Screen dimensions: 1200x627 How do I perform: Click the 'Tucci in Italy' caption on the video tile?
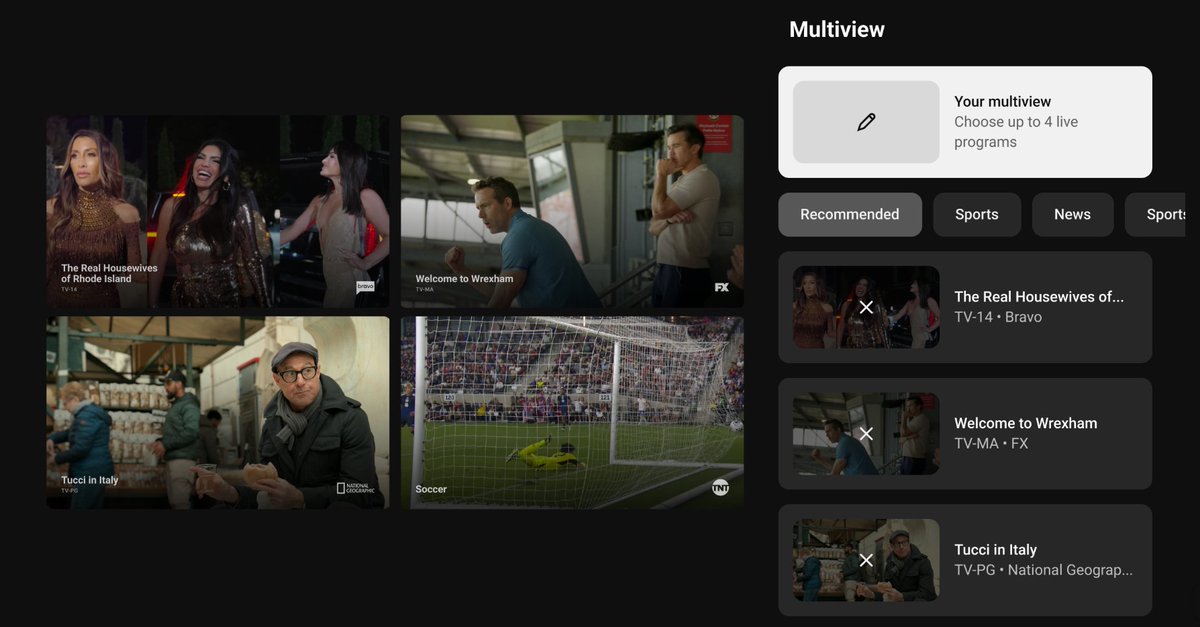[x=89, y=480]
